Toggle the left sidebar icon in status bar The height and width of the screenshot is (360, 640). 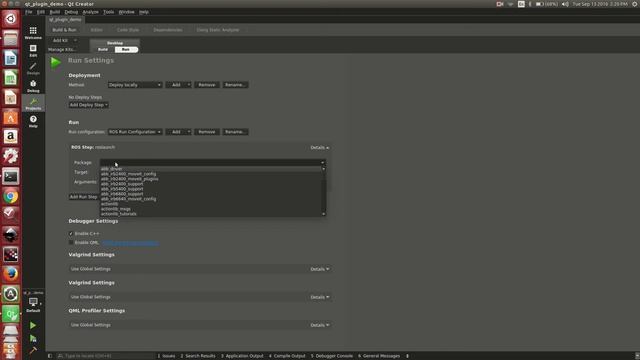coord(50,356)
